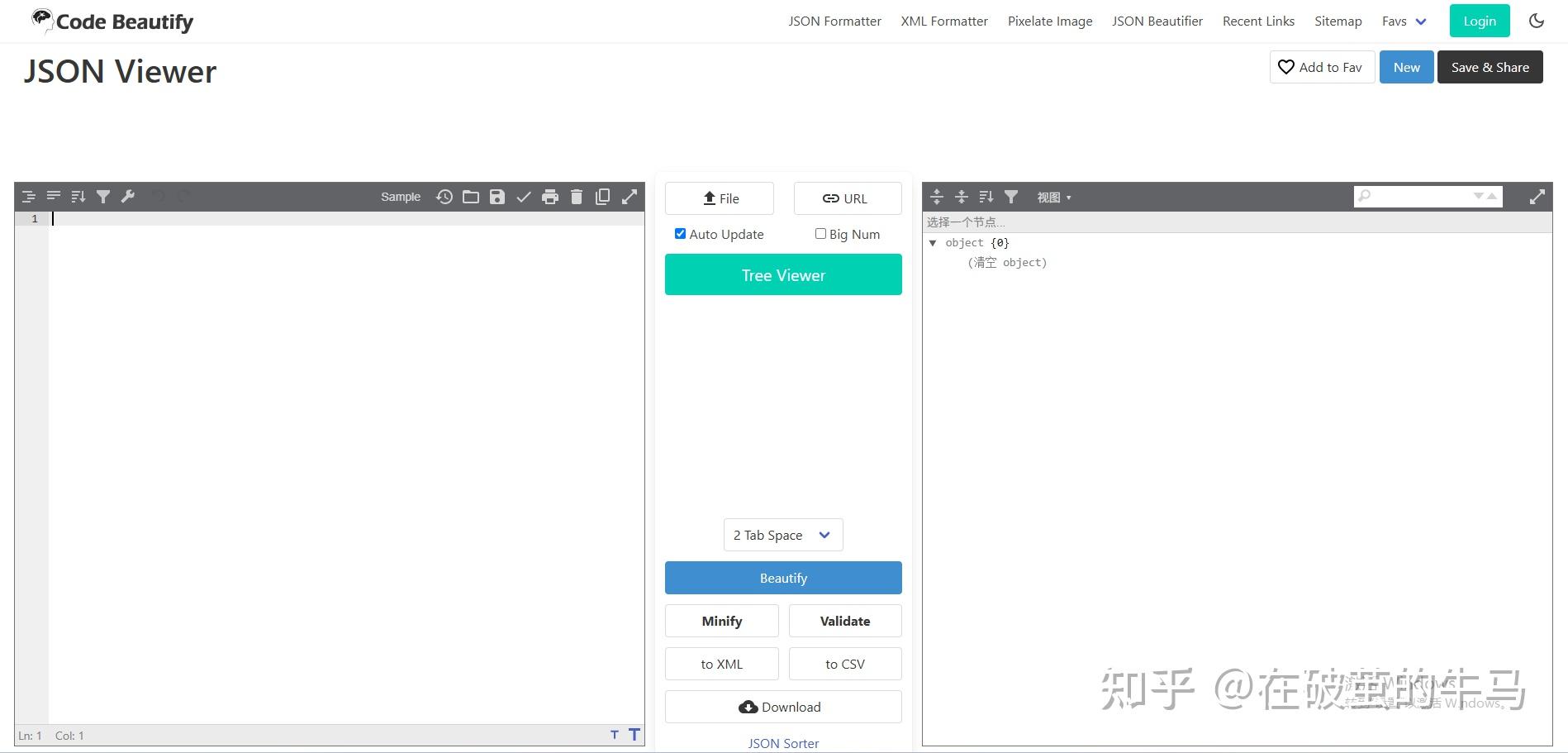Click the Add to Fav button
The image size is (1568, 753).
(x=1322, y=67)
